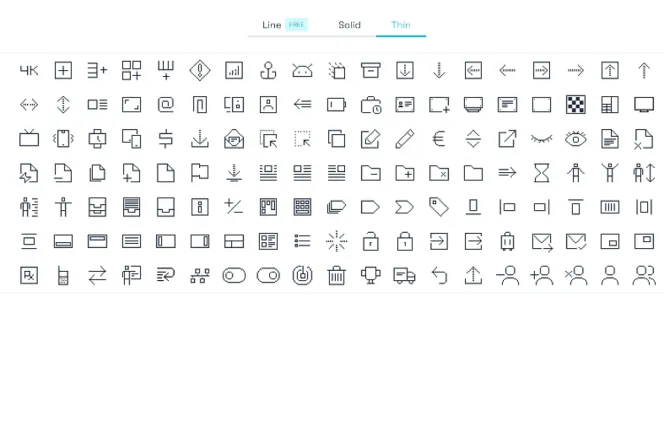Image resolution: width=664 pixels, height=443 pixels.
Task: Select the price tag icon
Action: pyautogui.click(x=438, y=207)
